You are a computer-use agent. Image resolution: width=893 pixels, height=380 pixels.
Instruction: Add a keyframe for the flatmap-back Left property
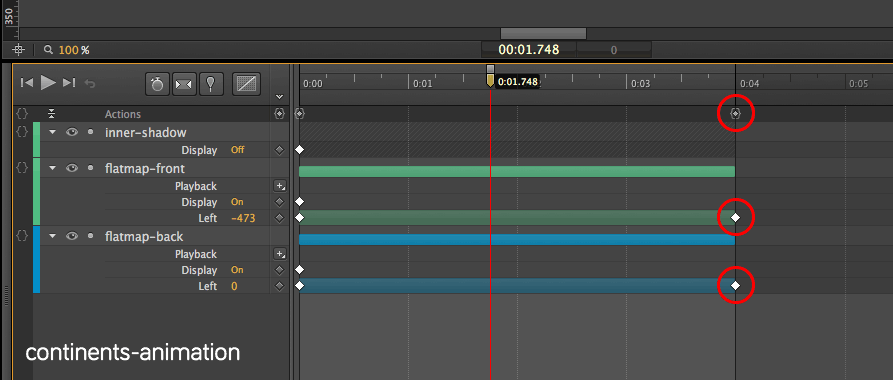click(279, 286)
